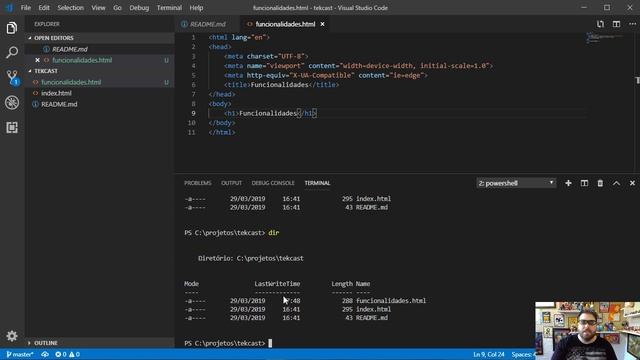This screenshot has width=640, height=360.
Task: Click the Open Changes icon in editor toolbar
Action: [600, 24]
